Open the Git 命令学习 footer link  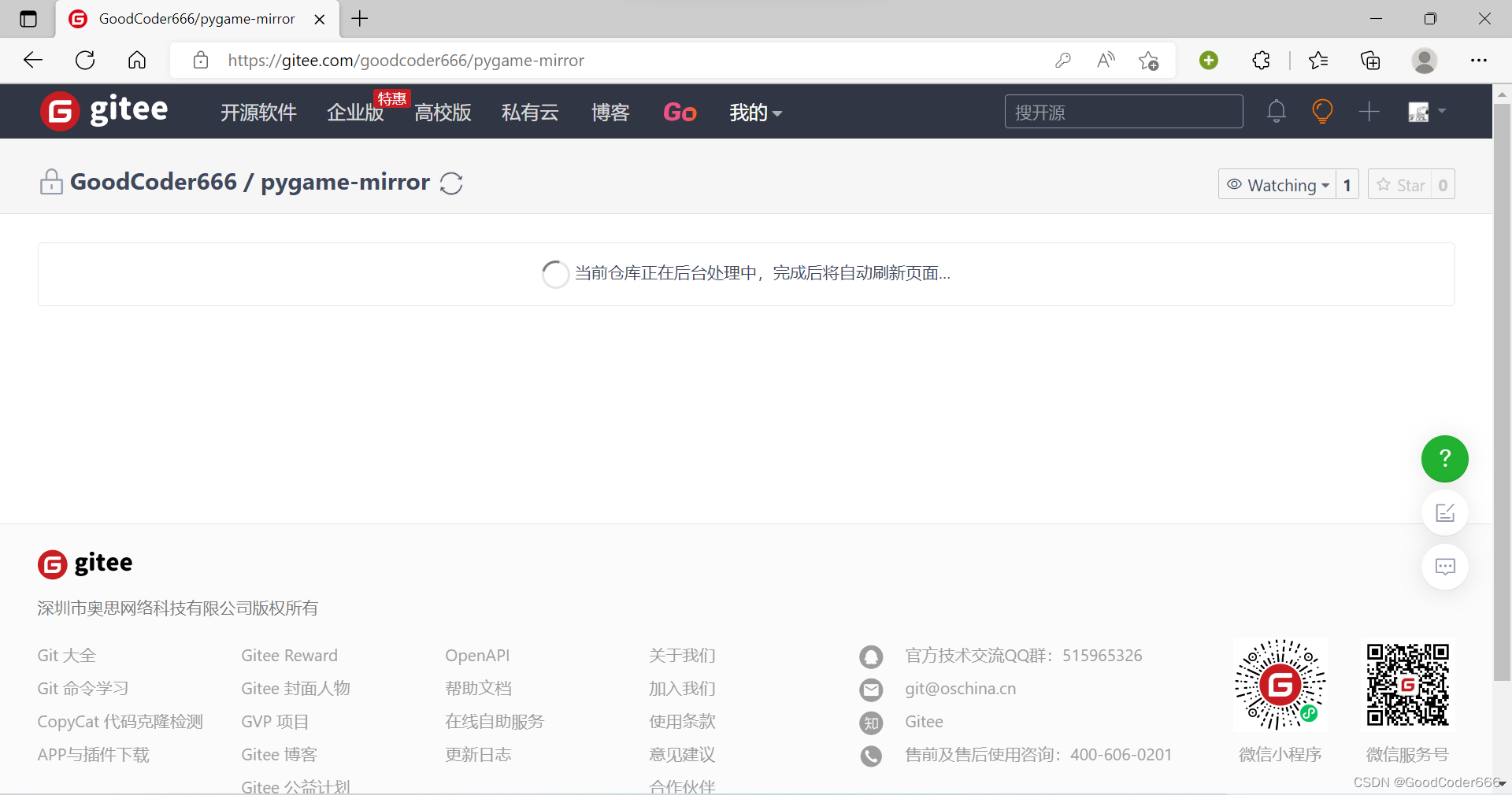tap(83, 689)
